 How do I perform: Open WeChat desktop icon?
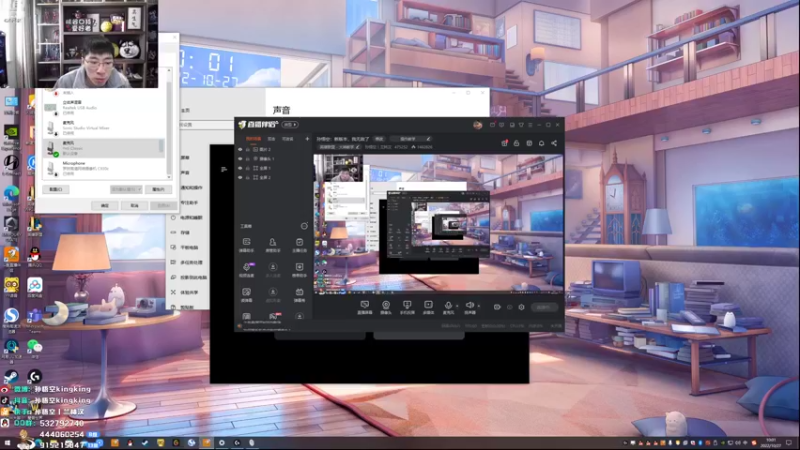[34, 347]
